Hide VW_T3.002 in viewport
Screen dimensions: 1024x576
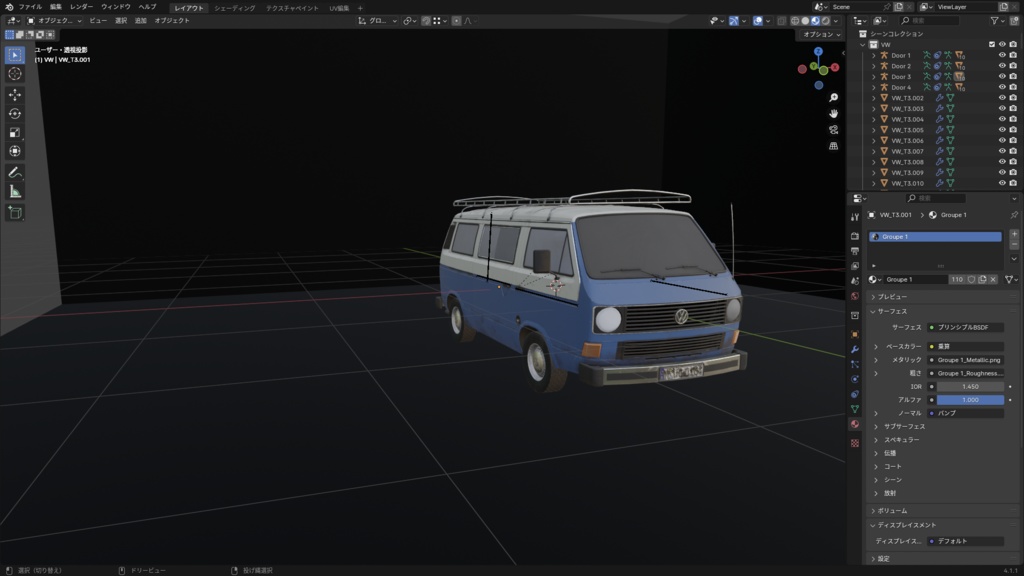coord(1002,97)
